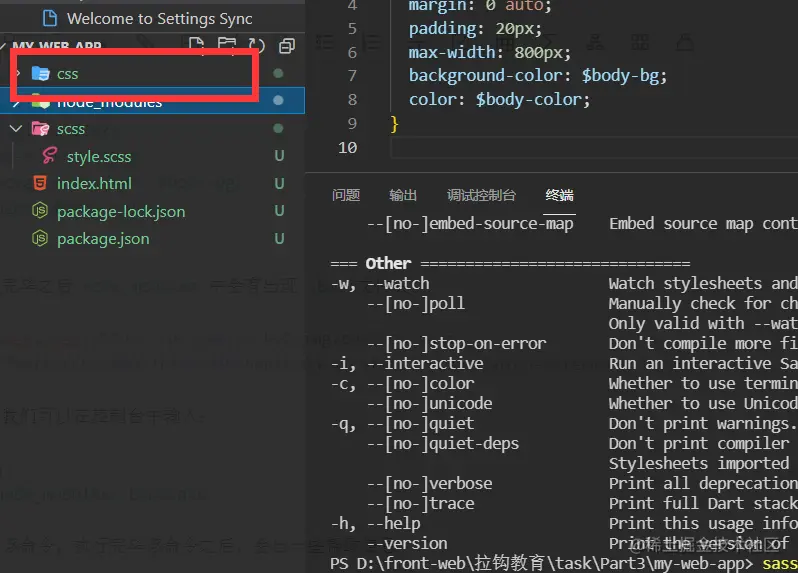Click the --interactive option in terminal
The height and width of the screenshot is (573, 798).
(425, 363)
